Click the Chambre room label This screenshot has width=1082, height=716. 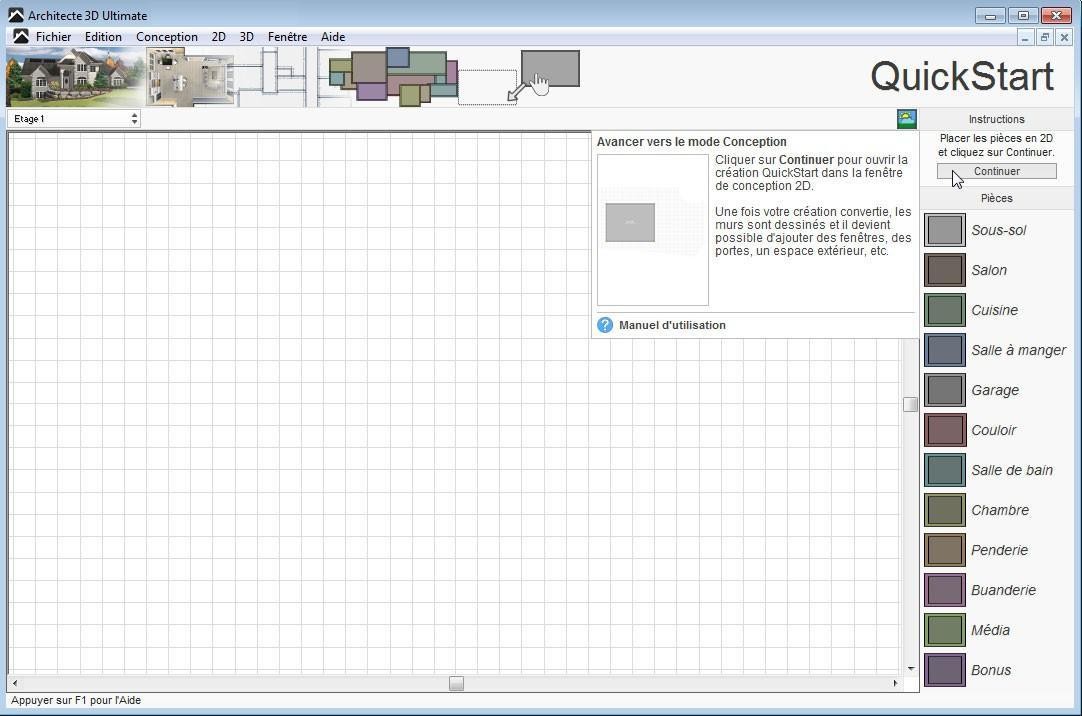click(1000, 510)
